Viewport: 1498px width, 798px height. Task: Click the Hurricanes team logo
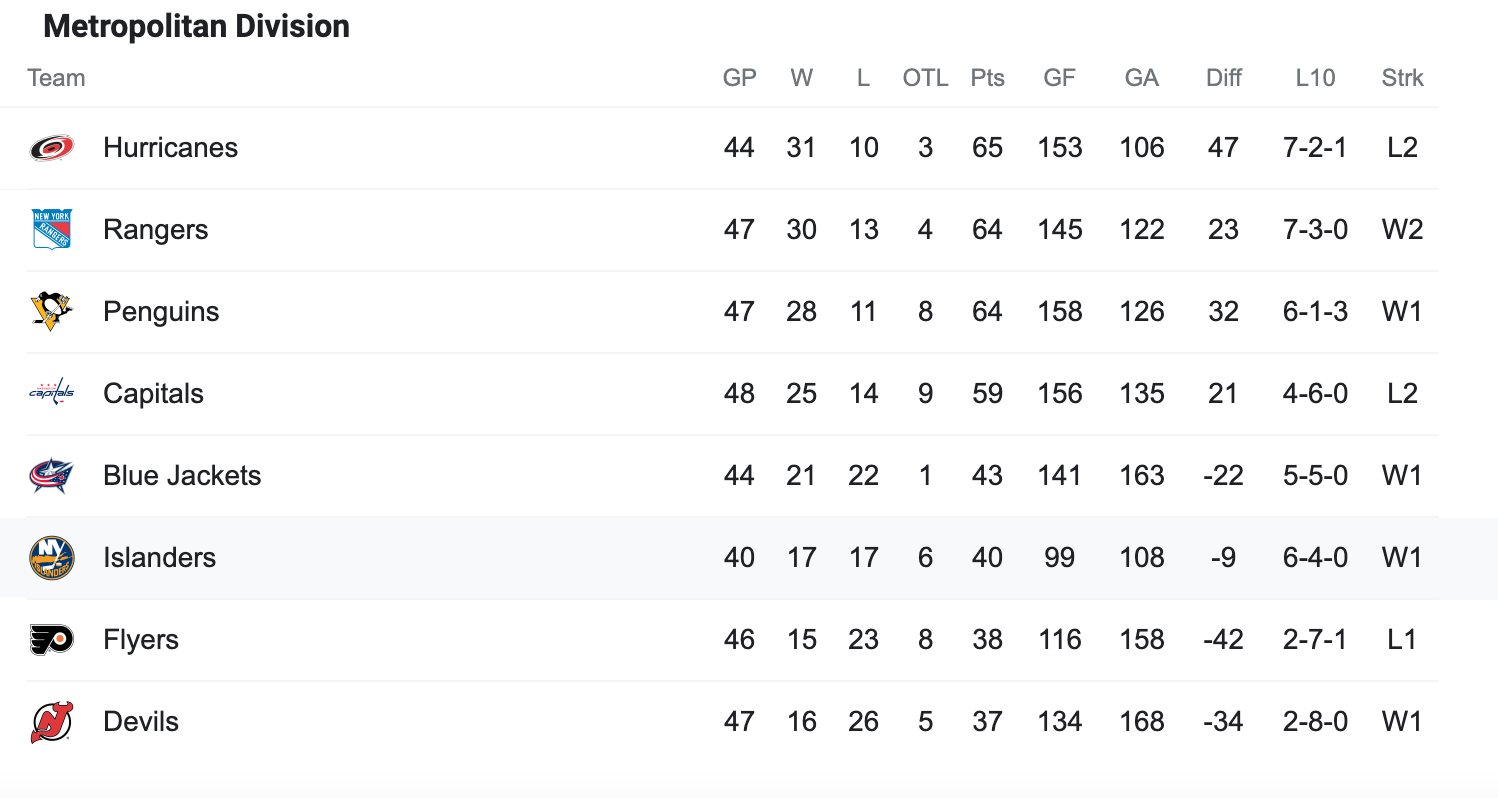[x=51, y=148]
